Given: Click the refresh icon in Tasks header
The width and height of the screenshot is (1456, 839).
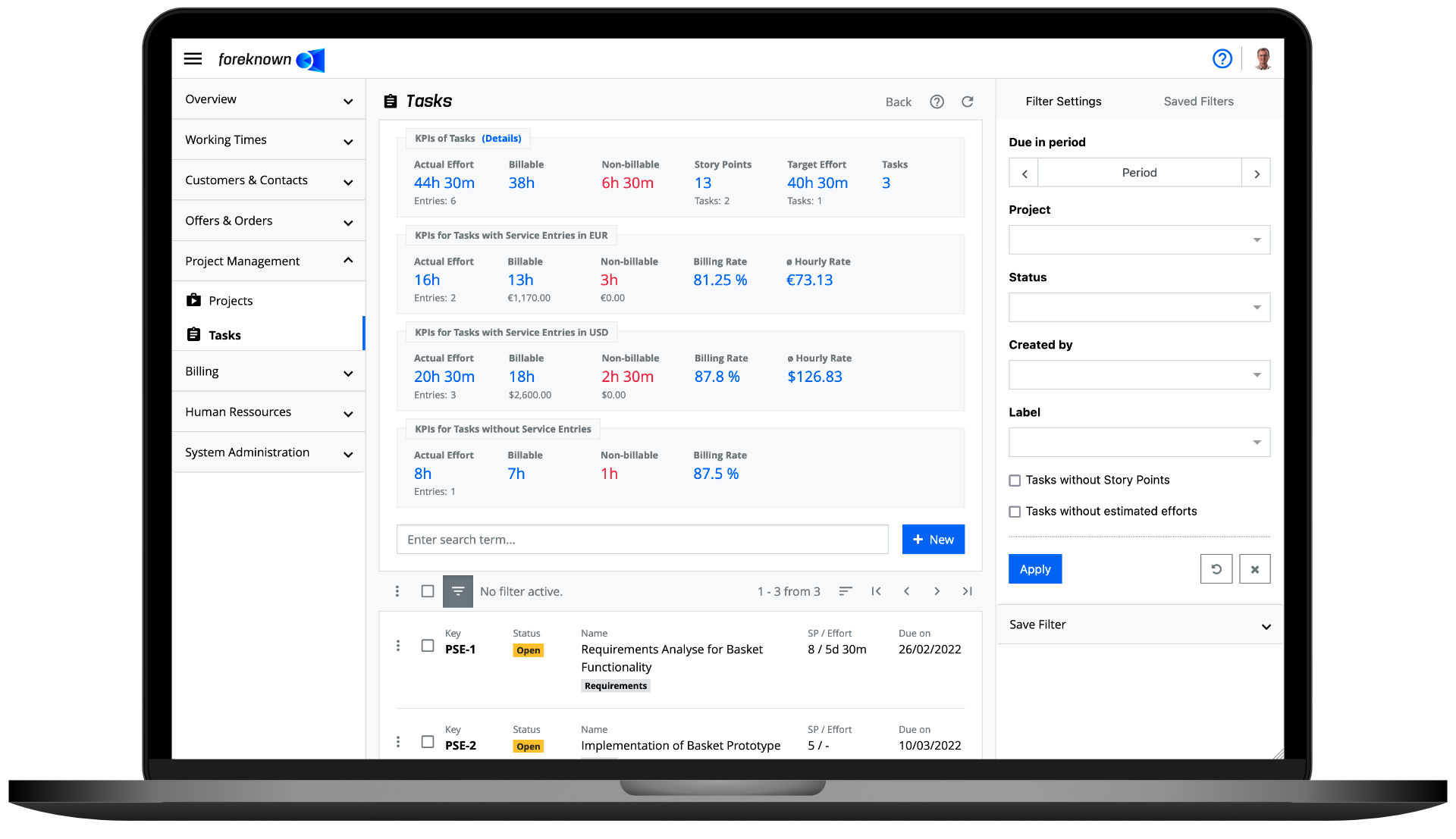Looking at the screenshot, I should [x=968, y=101].
